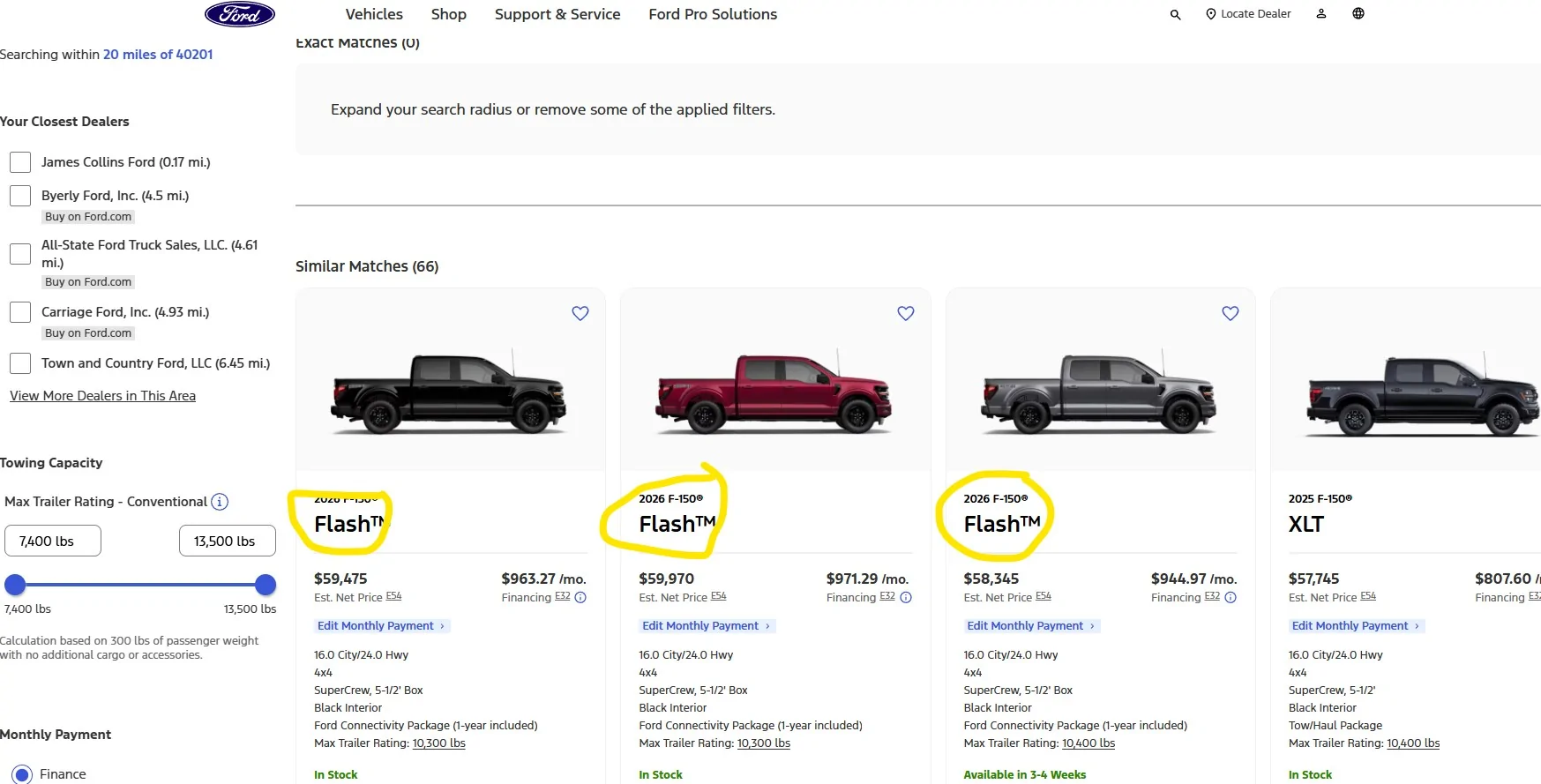
Task: Click E54 footnote beside $59,475 net price
Action: pyautogui.click(x=393, y=597)
